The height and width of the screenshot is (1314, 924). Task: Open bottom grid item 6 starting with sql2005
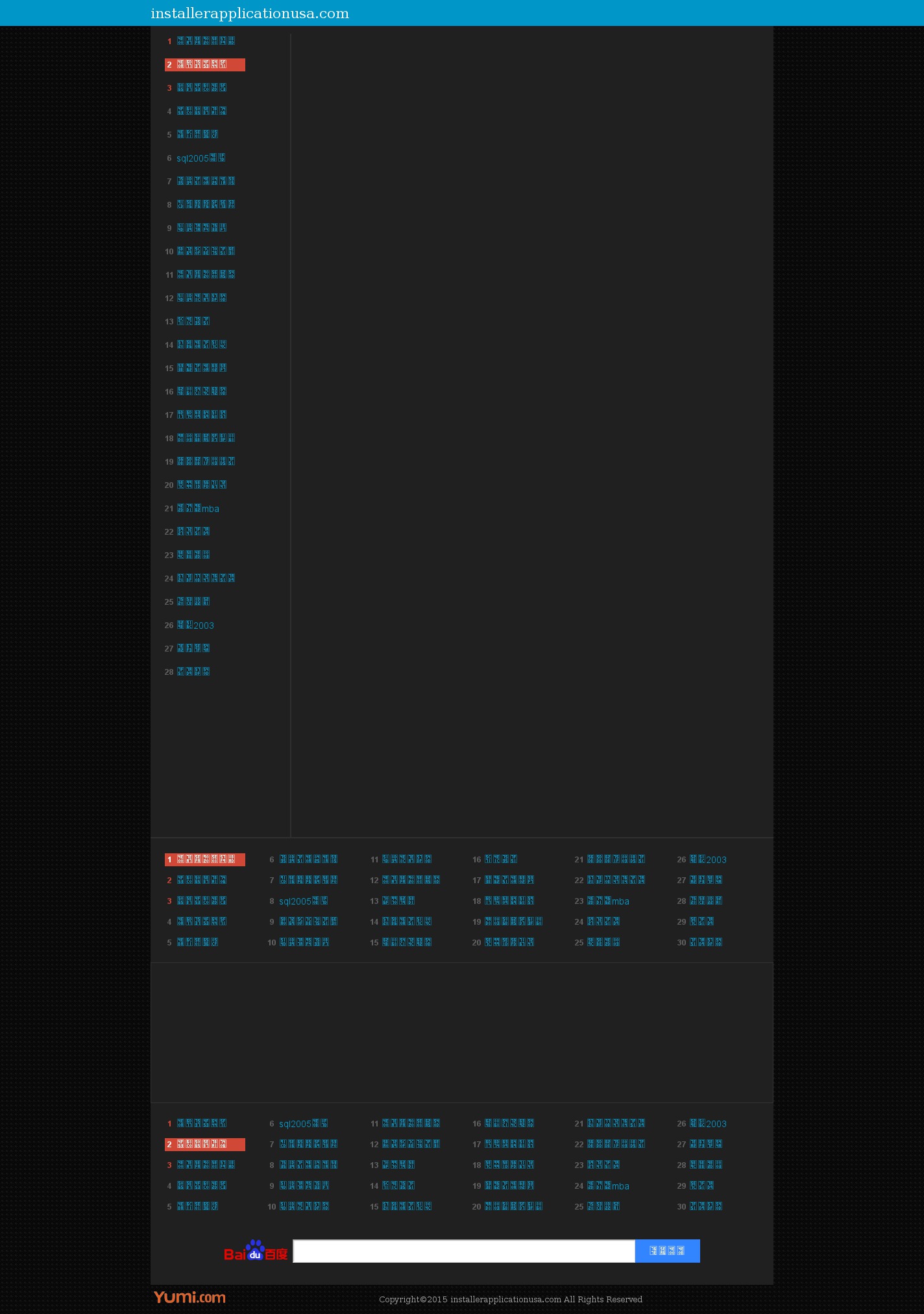tap(303, 1124)
